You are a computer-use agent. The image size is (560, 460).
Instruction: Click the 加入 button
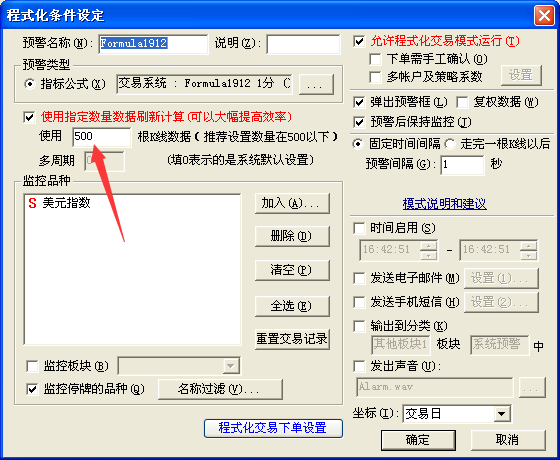292,203
